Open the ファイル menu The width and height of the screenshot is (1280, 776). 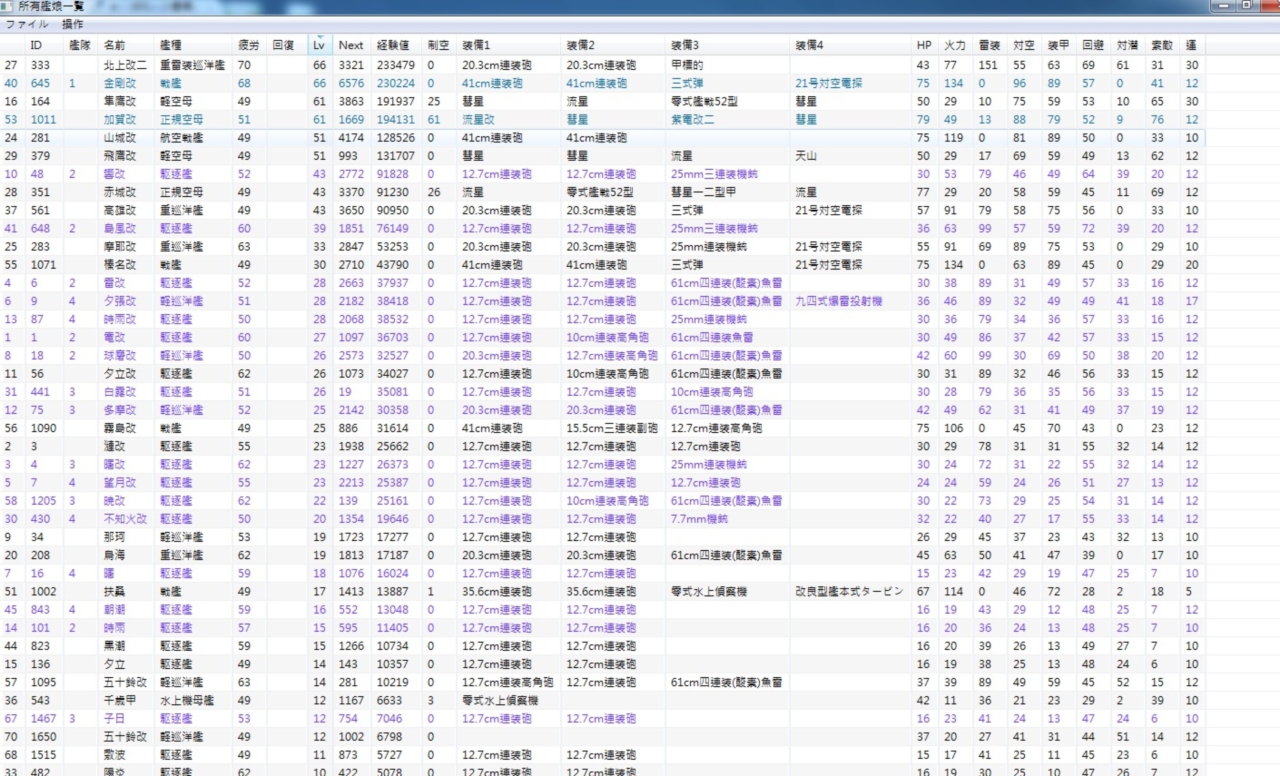pos(27,24)
